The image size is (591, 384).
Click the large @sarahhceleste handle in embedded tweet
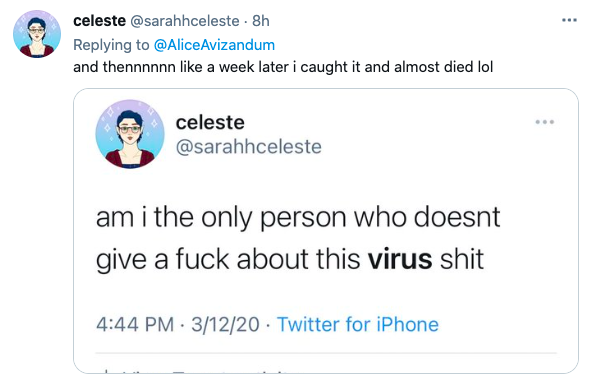[249, 147]
